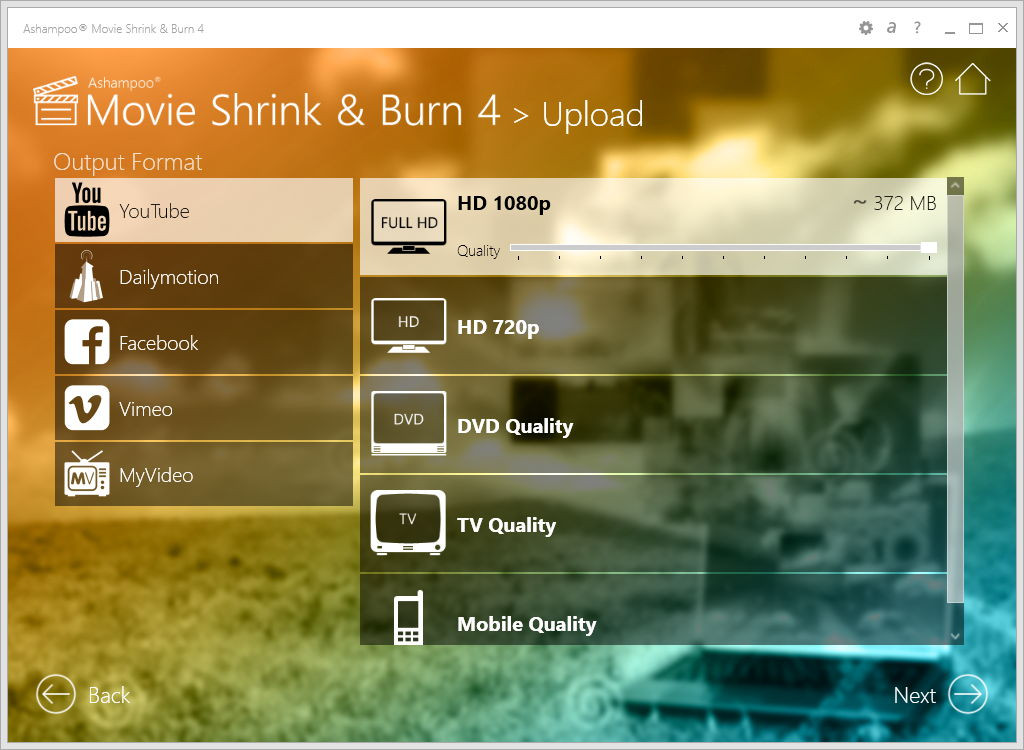Open help via circled question mark
The image size is (1024, 750).
point(926,79)
